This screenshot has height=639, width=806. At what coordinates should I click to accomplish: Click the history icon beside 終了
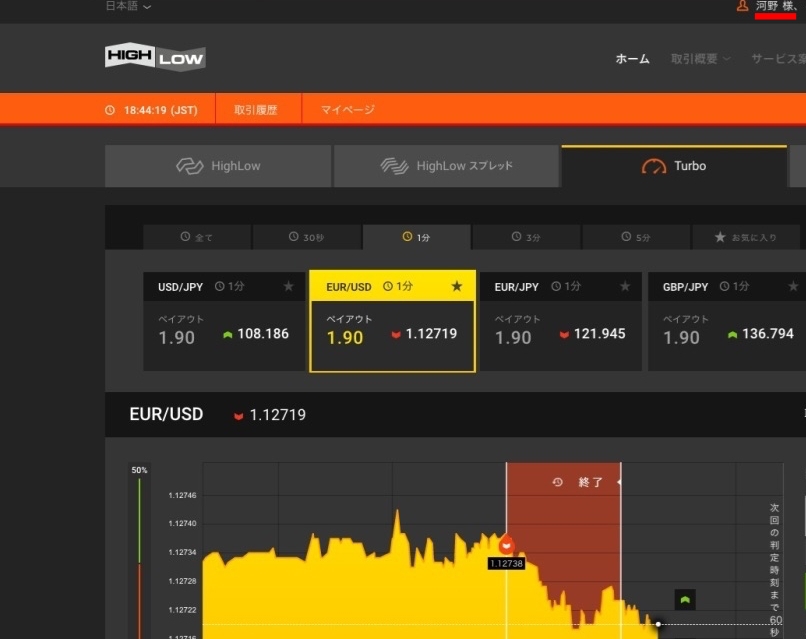(558, 482)
